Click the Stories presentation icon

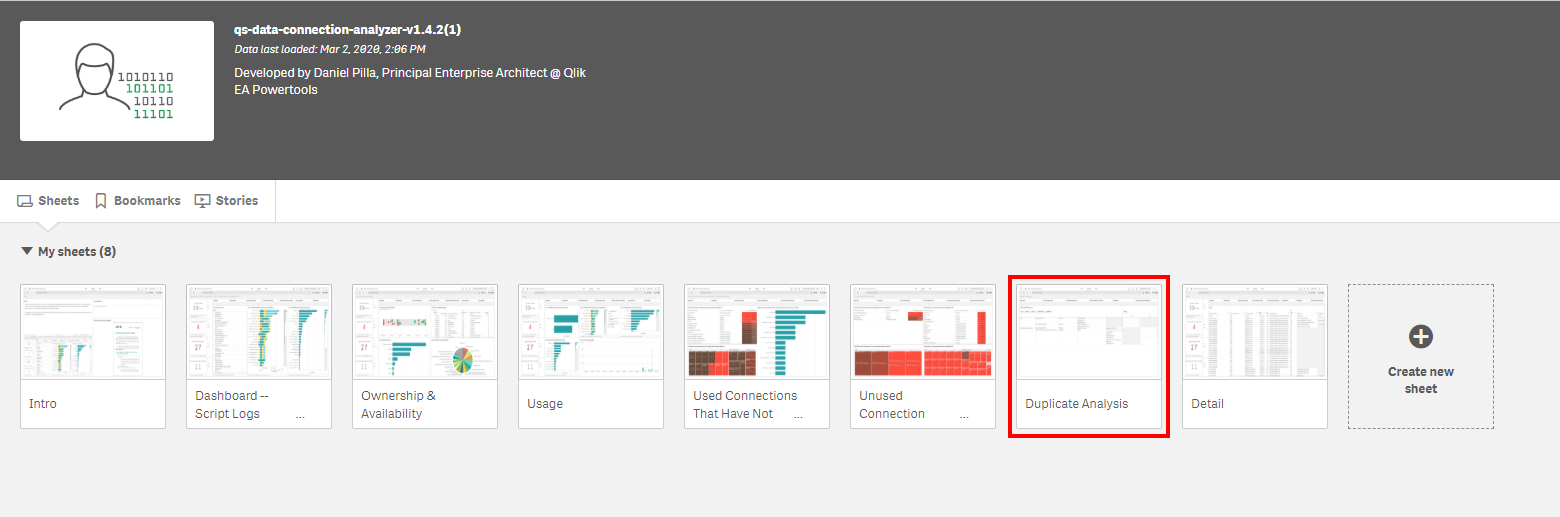click(x=203, y=201)
